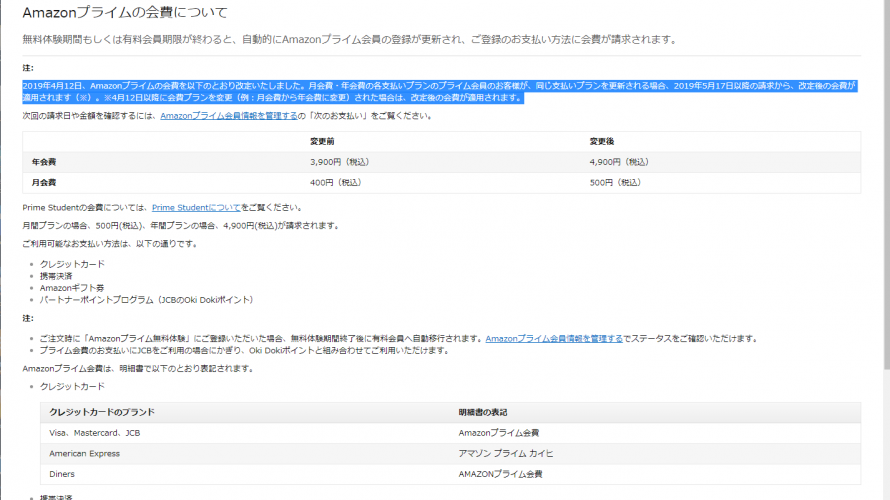Click the 'クレジットカード' bullet above the brand table
The image size is (890, 500).
pos(72,386)
